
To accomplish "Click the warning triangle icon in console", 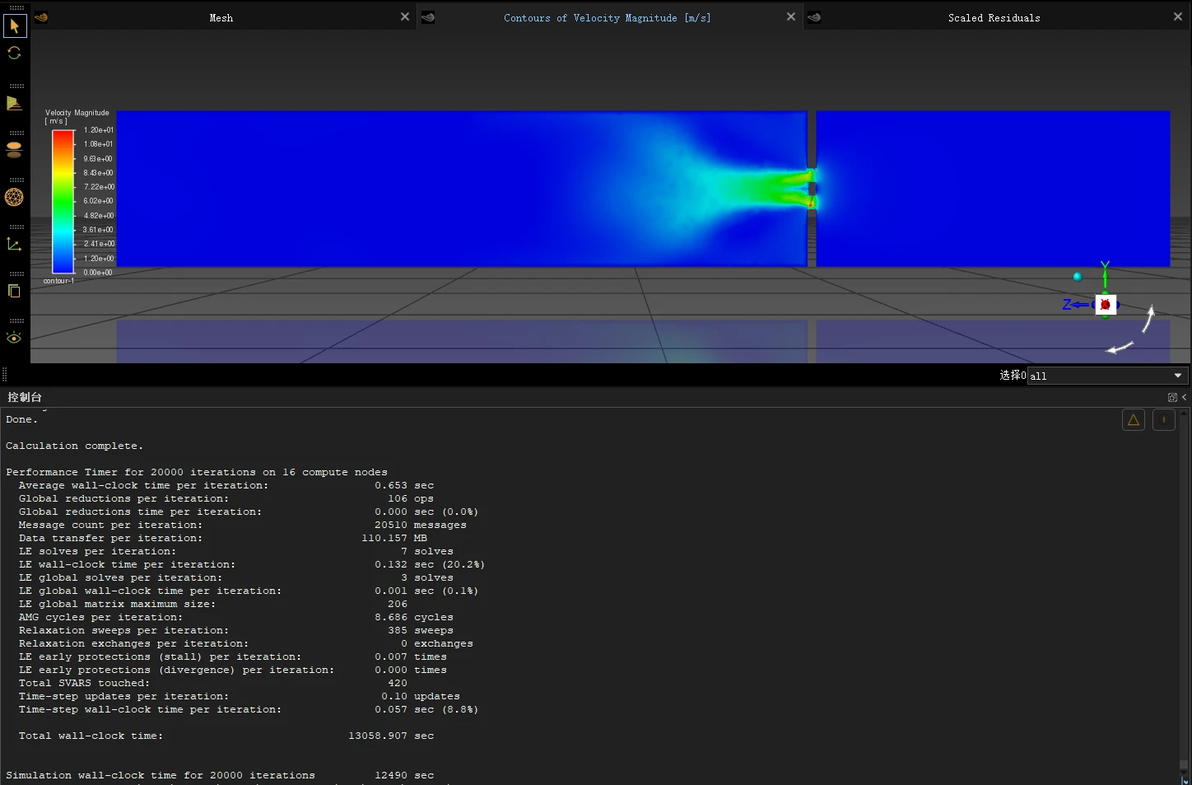I will tap(1133, 420).
